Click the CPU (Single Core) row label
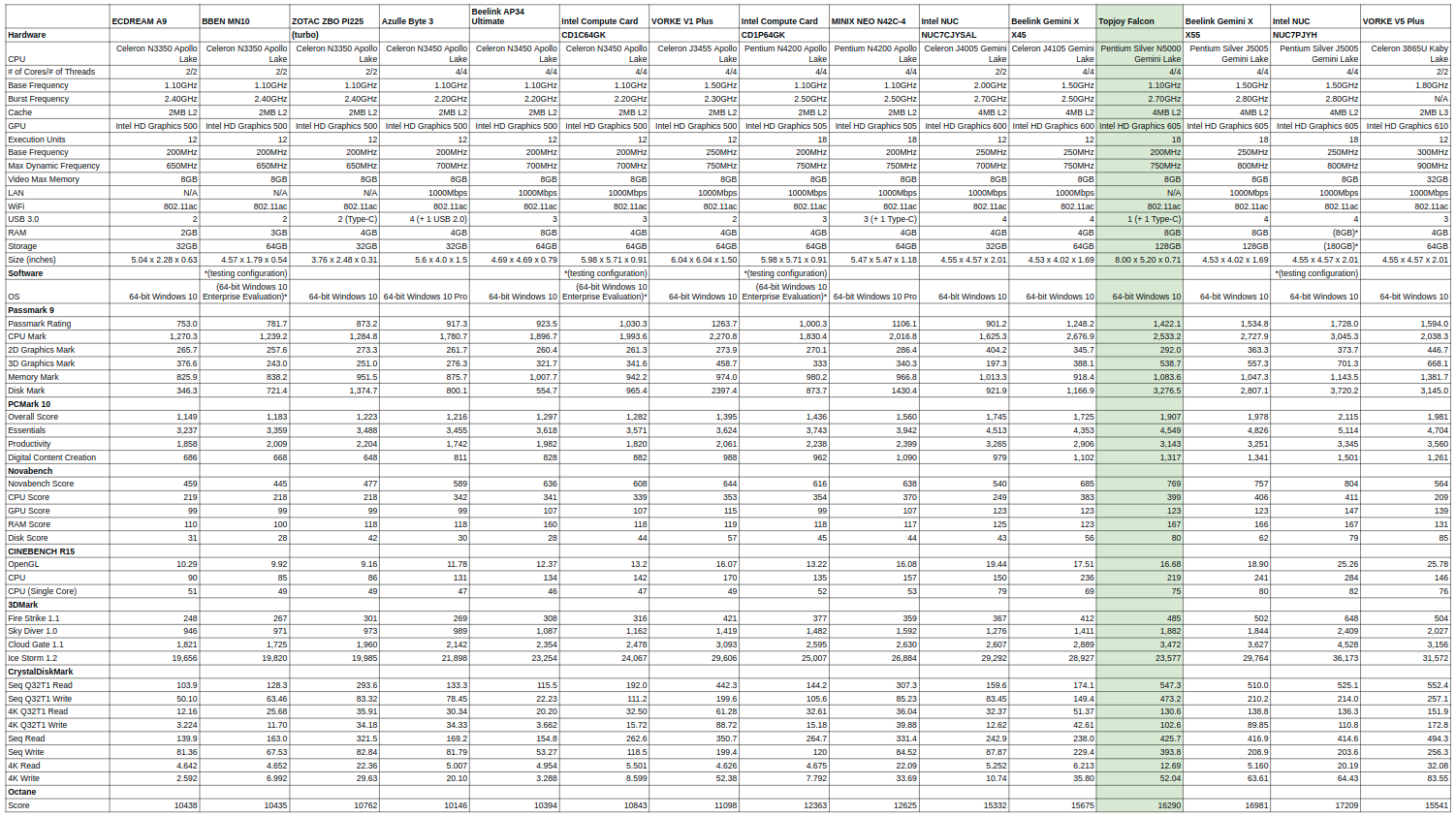Viewport: 1456px width, 817px height. [42, 591]
